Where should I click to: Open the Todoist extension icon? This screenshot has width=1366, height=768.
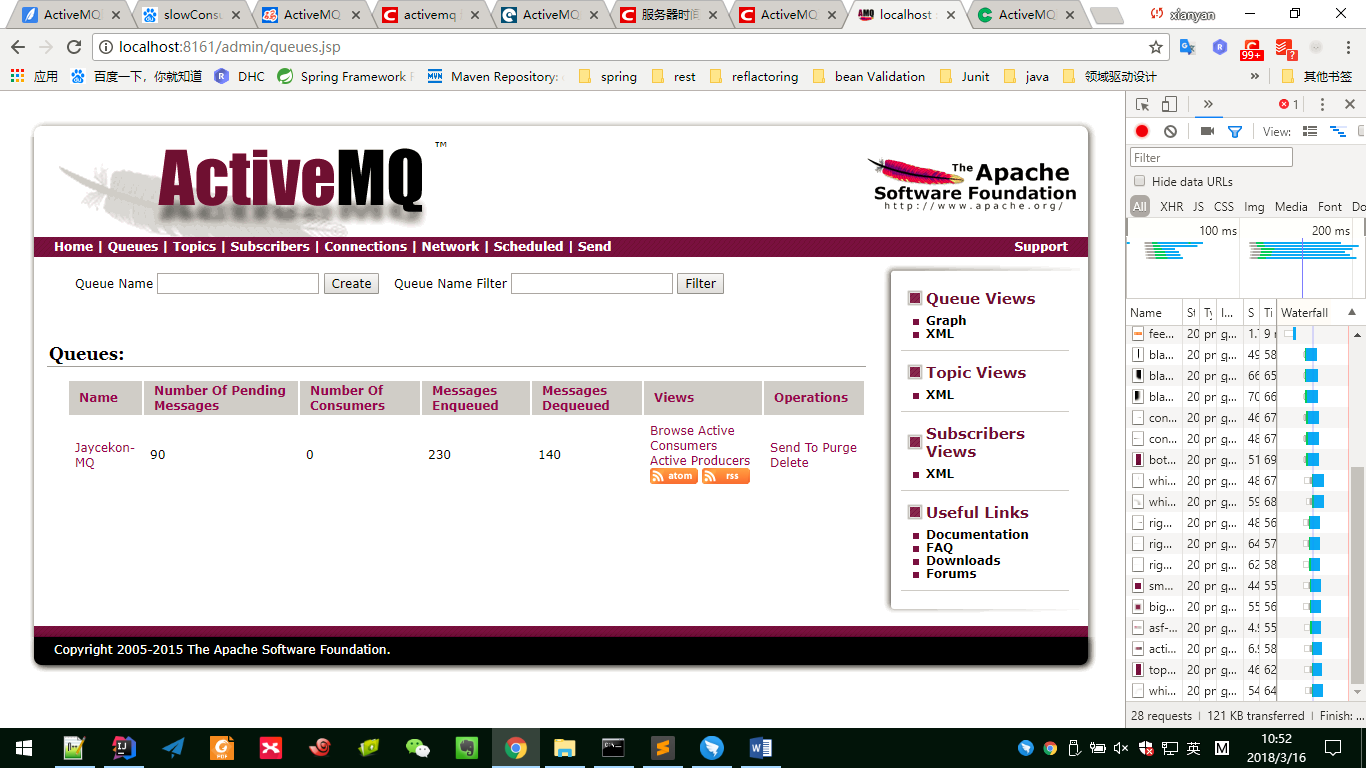(x=1285, y=47)
